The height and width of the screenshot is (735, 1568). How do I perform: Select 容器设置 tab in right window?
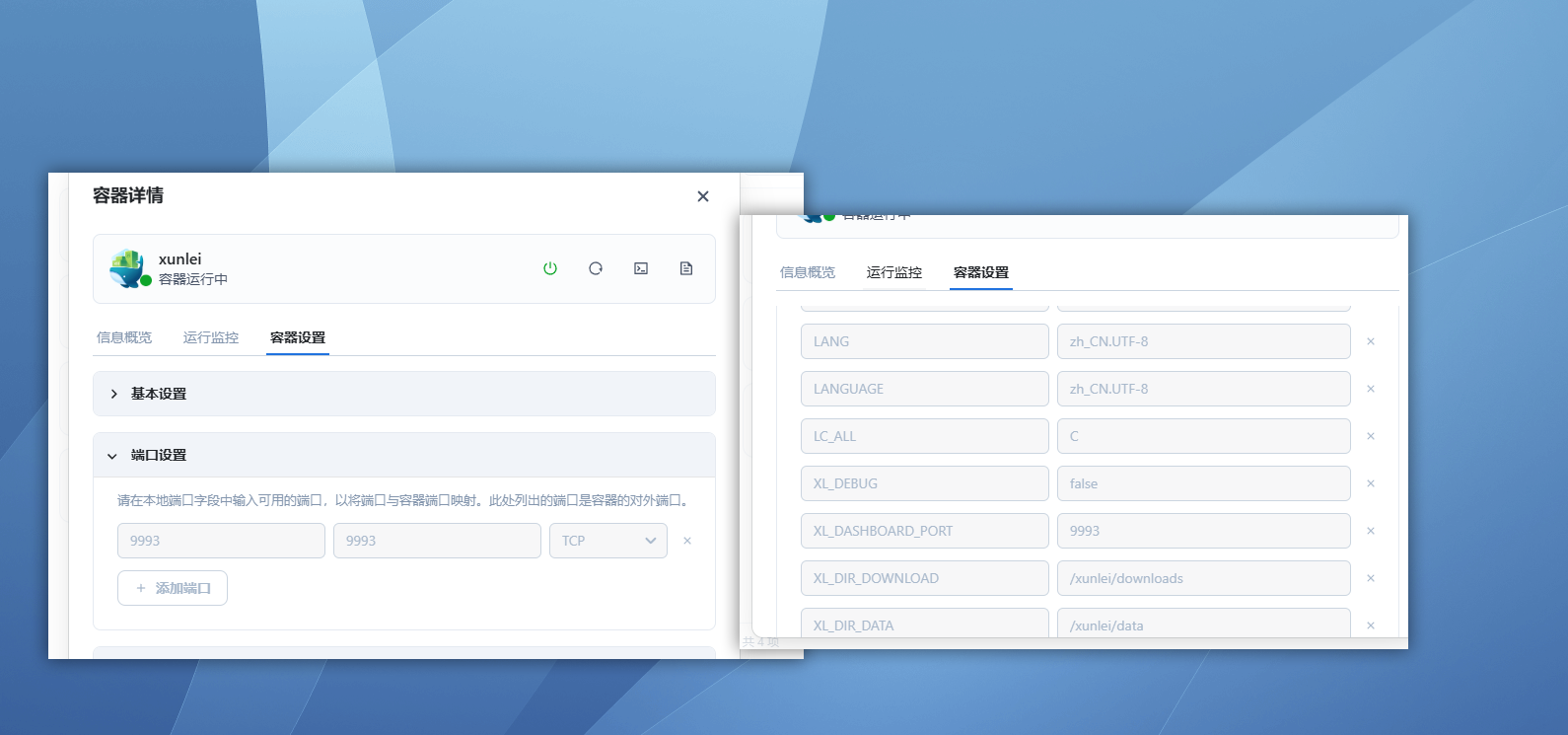pos(981,272)
